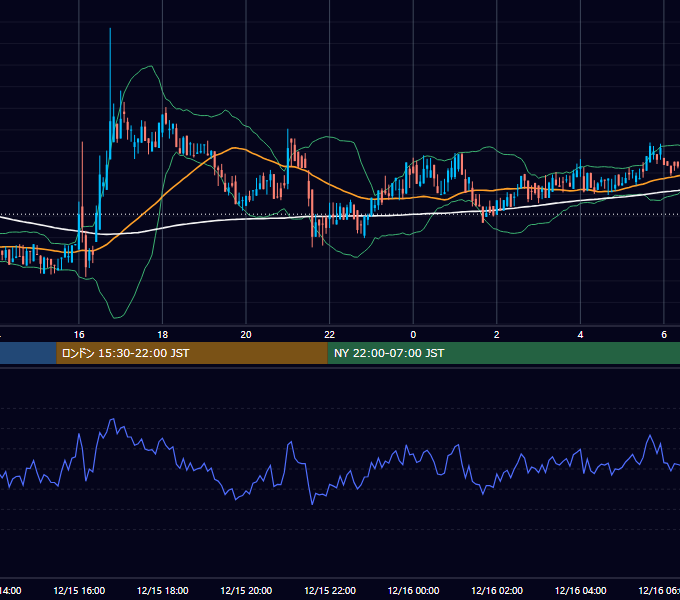Click the 12/15 20:00 date label
This screenshot has width=680, height=600.
pos(246,590)
